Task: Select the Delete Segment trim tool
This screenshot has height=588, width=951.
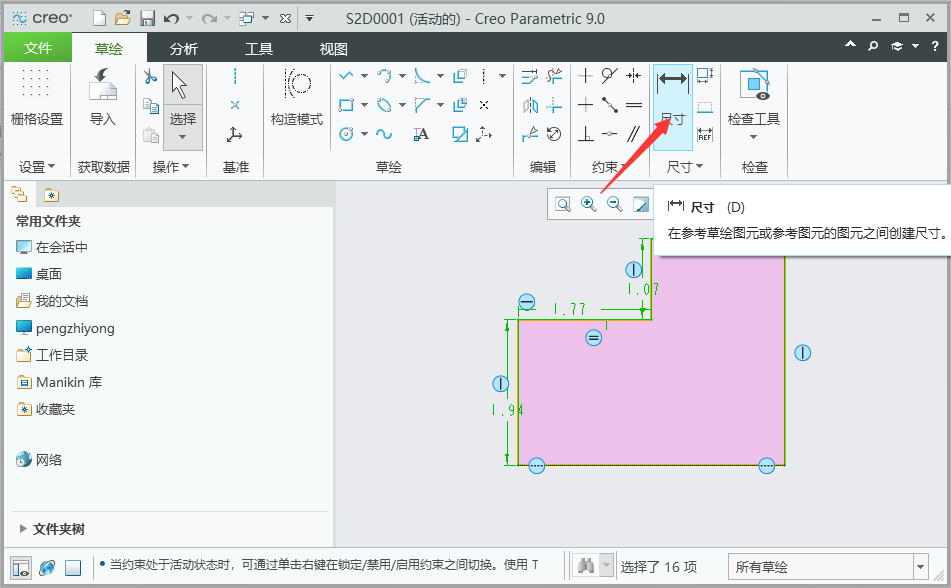Action: point(554,76)
